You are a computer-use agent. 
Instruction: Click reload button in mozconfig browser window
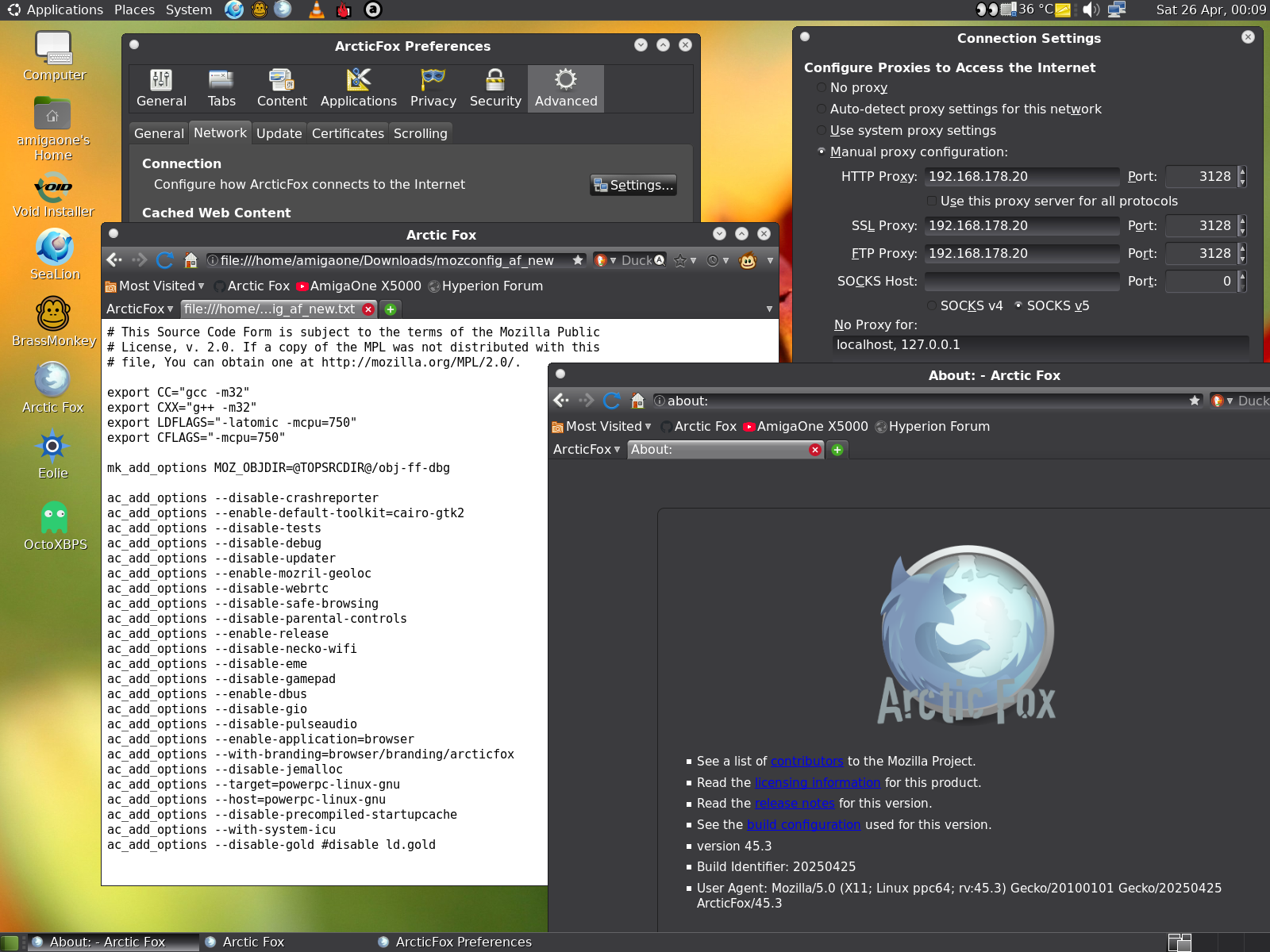[165, 260]
